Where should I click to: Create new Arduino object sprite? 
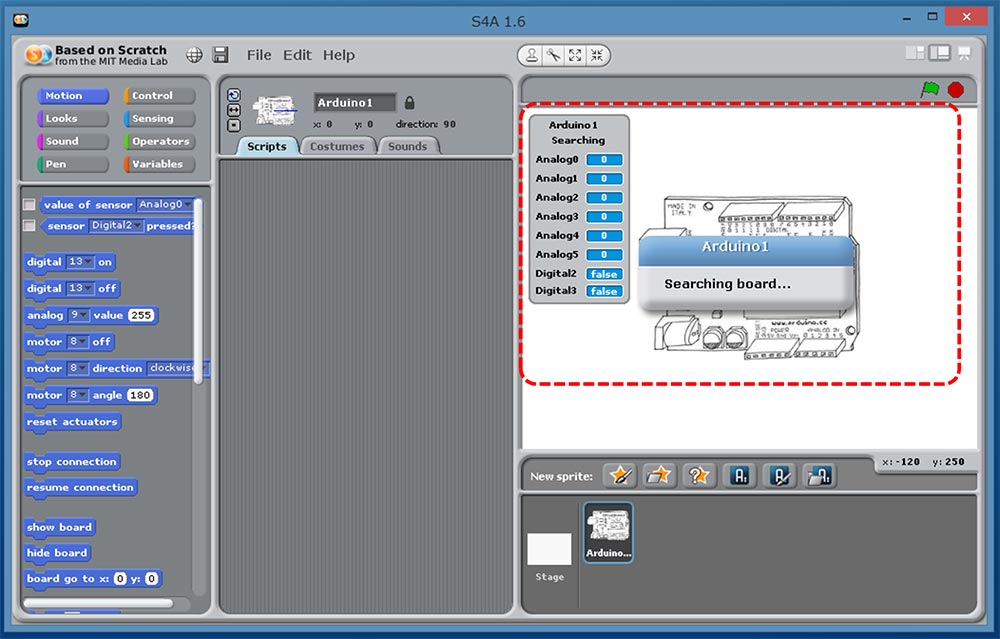click(x=740, y=476)
